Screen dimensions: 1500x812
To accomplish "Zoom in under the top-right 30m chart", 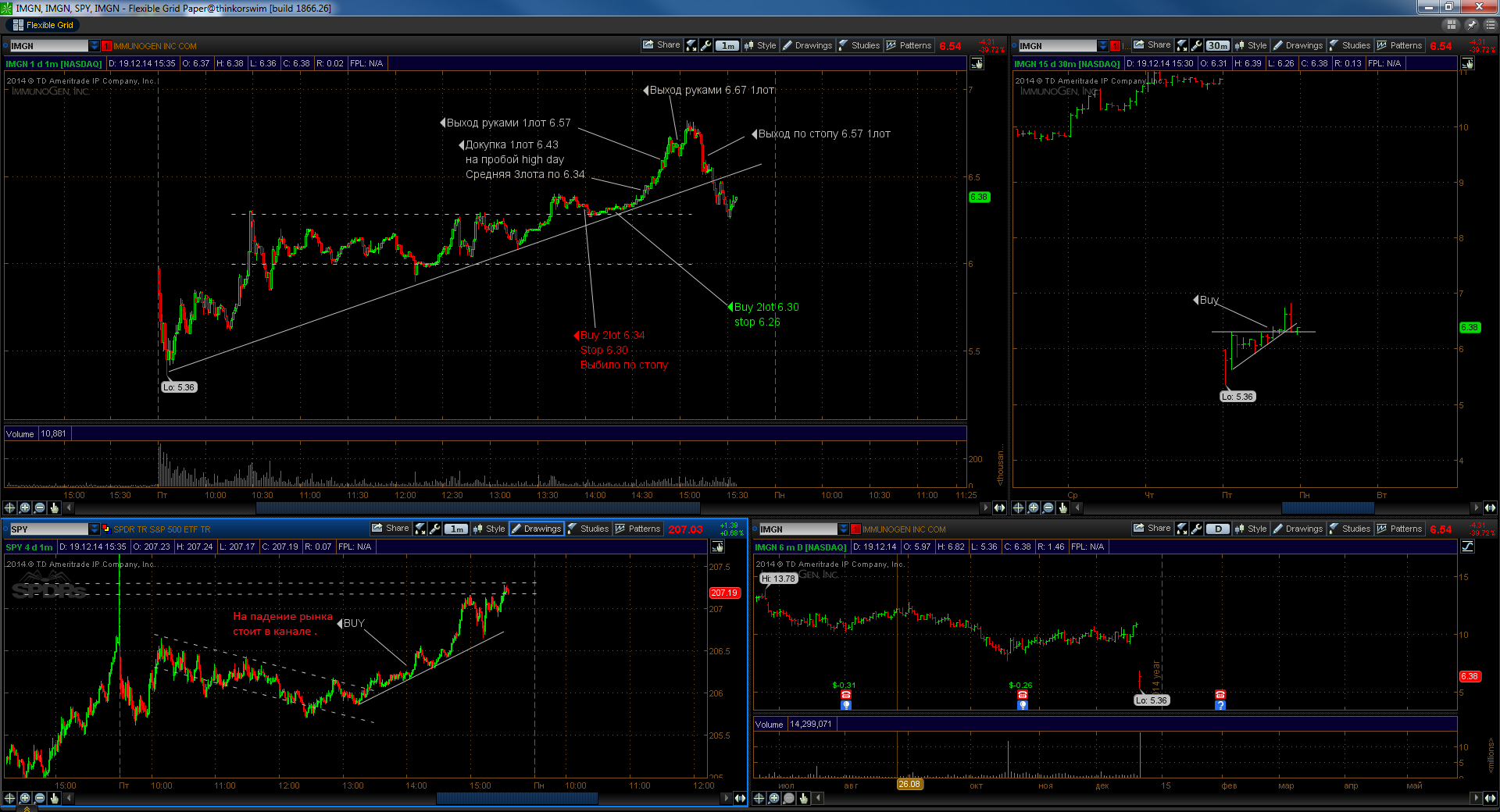I will [x=1034, y=507].
